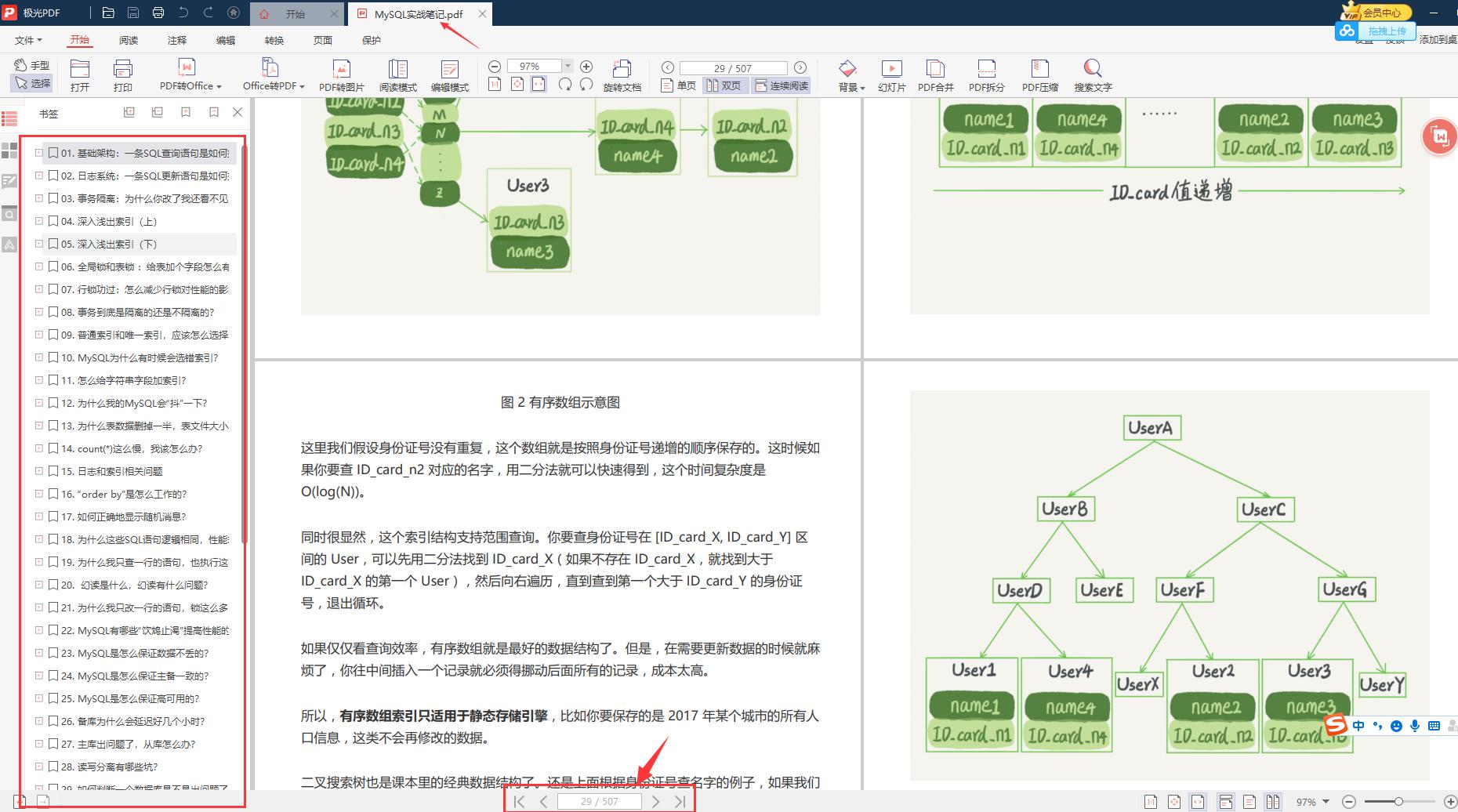The height and width of the screenshot is (812, 1458).
Task: Redo using the title bar arrow
Action: click(x=209, y=13)
